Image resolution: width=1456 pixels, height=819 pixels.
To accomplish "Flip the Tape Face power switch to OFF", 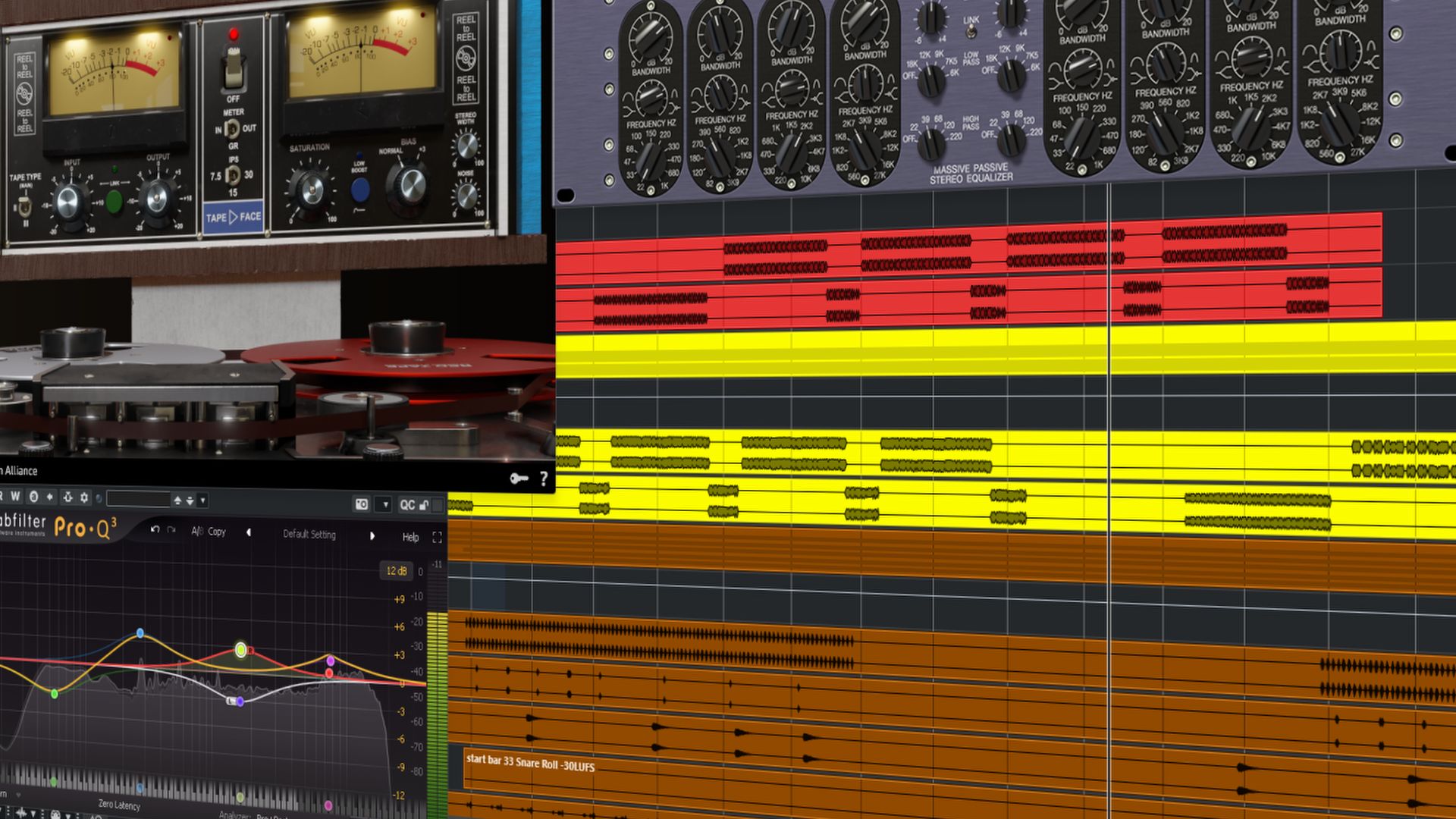I will (234, 68).
